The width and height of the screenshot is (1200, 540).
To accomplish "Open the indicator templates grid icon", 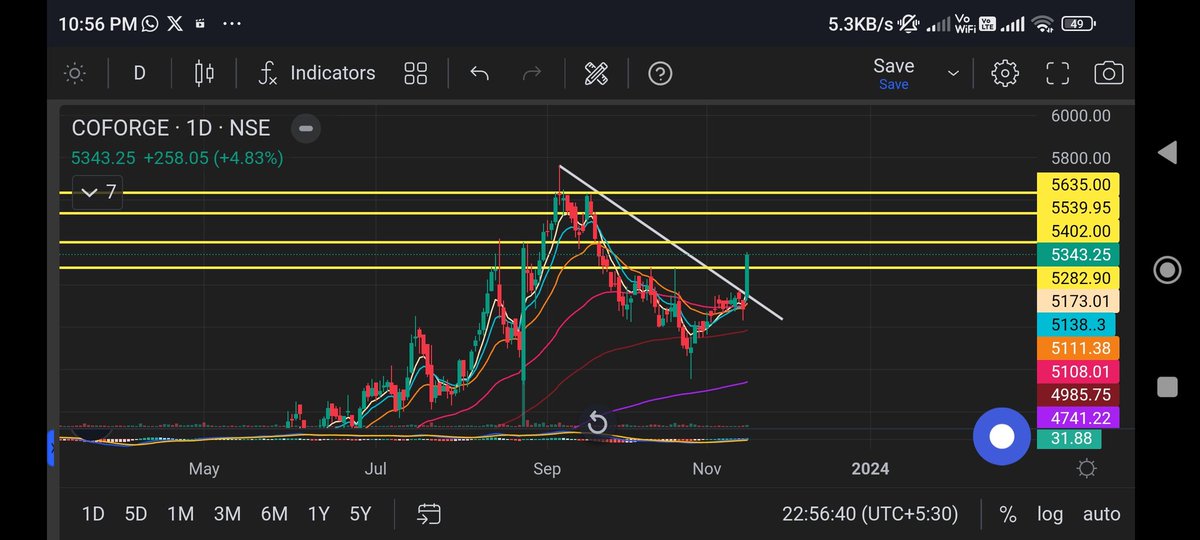I will coord(416,73).
